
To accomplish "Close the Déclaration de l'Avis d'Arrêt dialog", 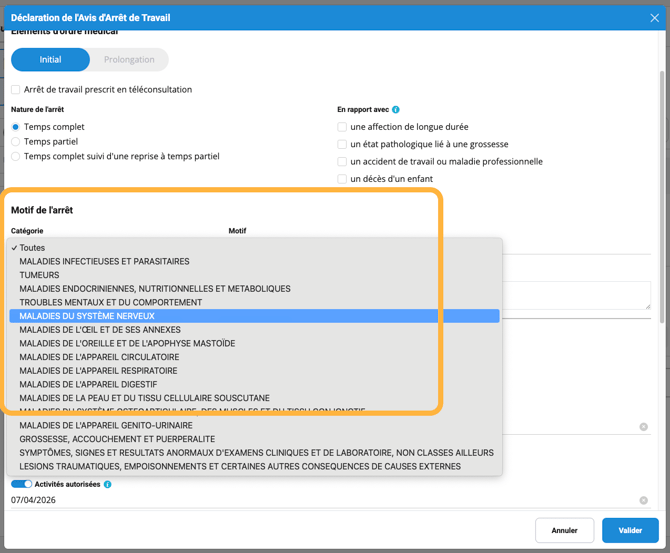I will point(655,18).
